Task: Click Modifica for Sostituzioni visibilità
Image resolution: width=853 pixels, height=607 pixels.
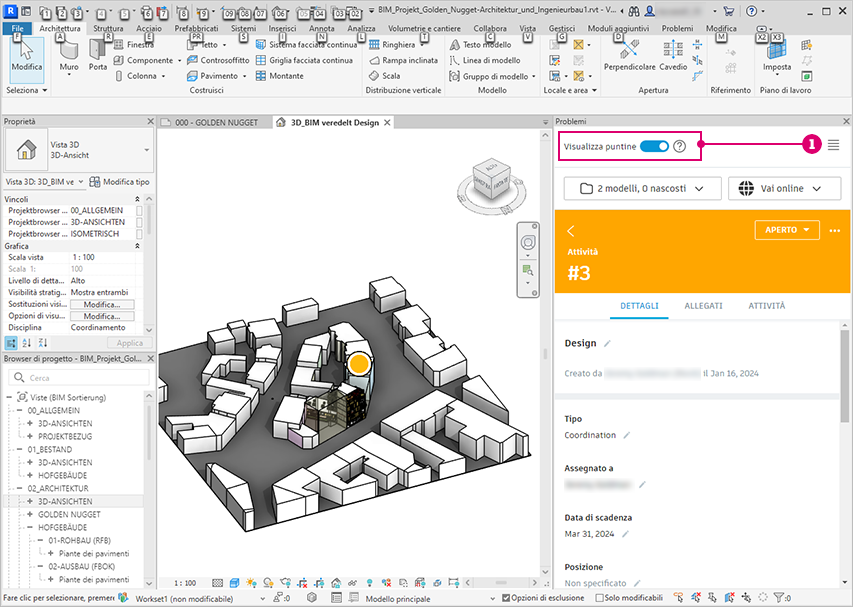Action: (102, 305)
